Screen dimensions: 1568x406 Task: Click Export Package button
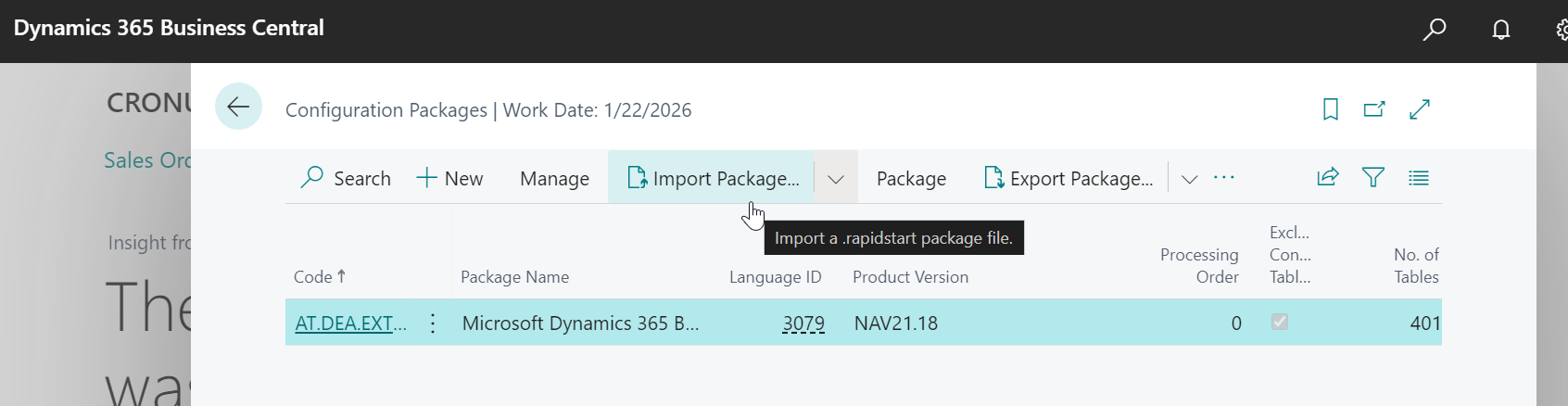pos(1069,179)
